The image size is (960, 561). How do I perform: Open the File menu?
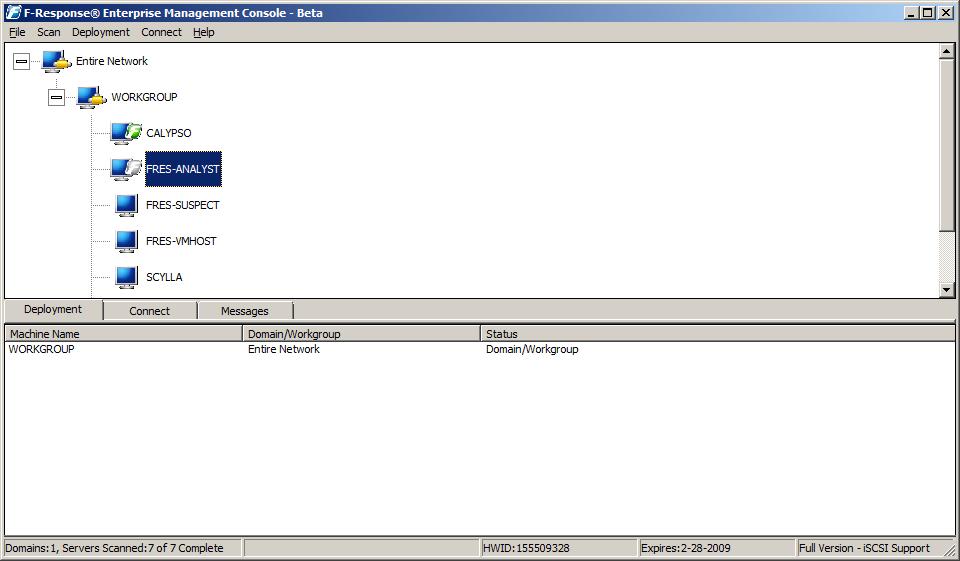[17, 32]
